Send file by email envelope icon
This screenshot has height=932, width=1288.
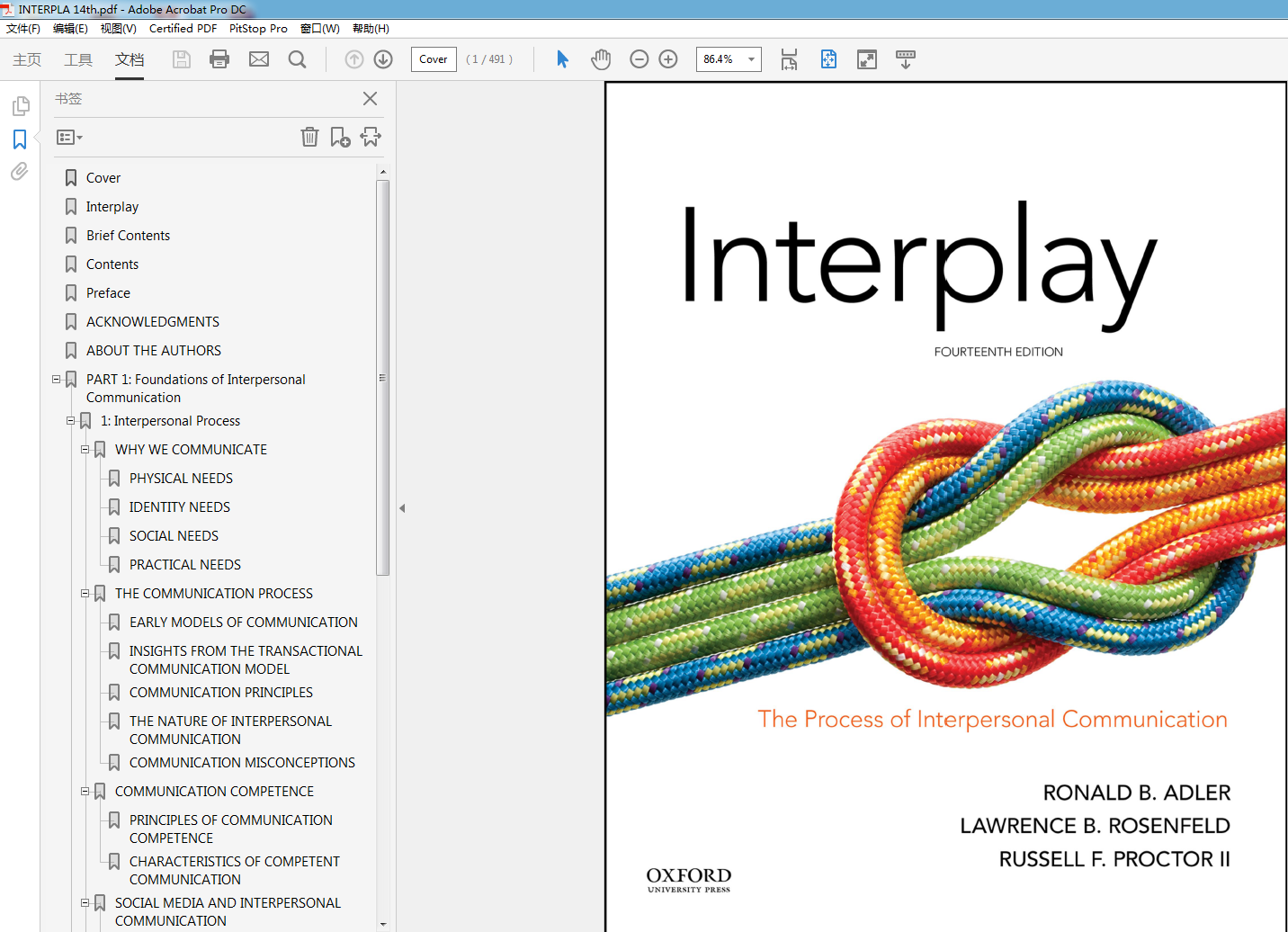tap(259, 59)
